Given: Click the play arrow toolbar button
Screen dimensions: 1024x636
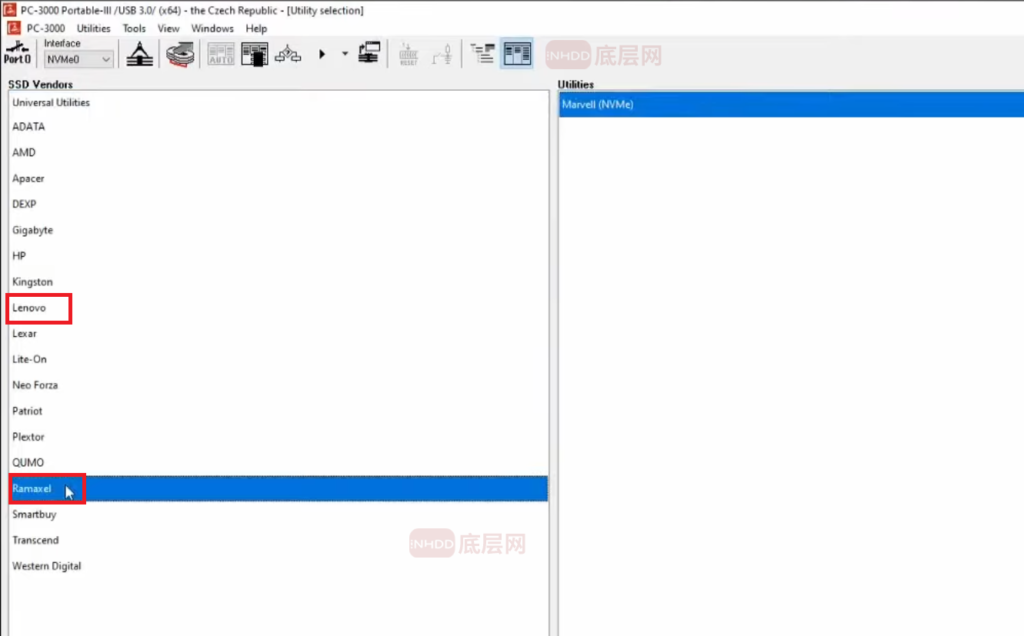Looking at the screenshot, I should click(322, 54).
